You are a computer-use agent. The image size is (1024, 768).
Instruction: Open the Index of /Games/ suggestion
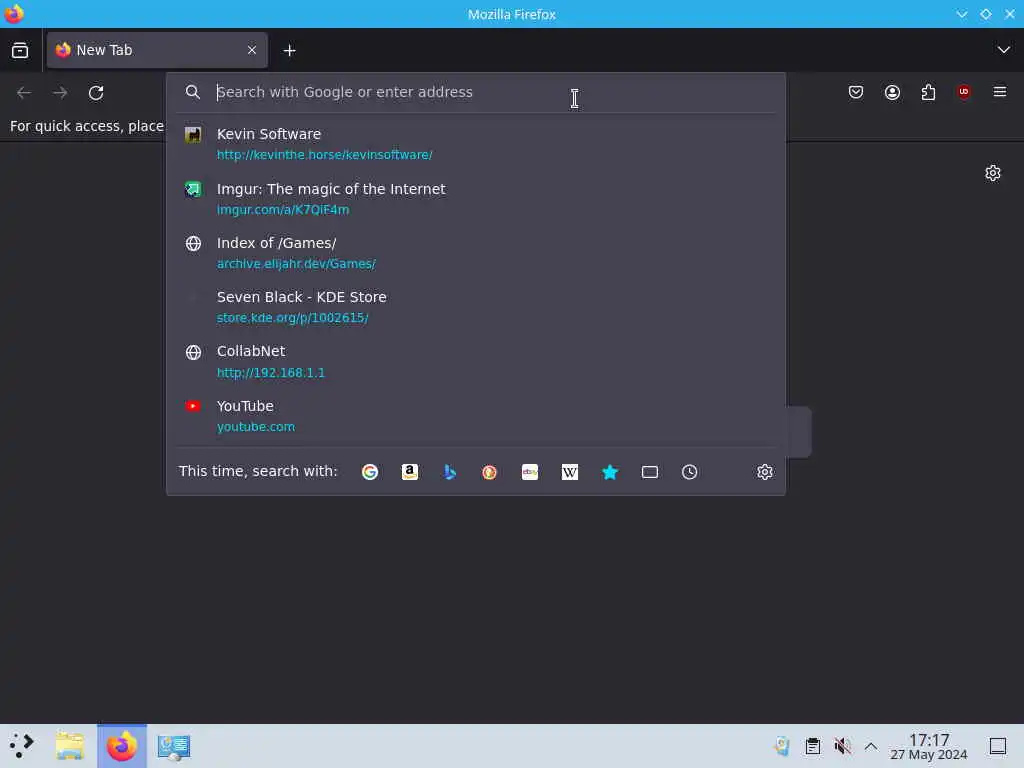coord(475,253)
